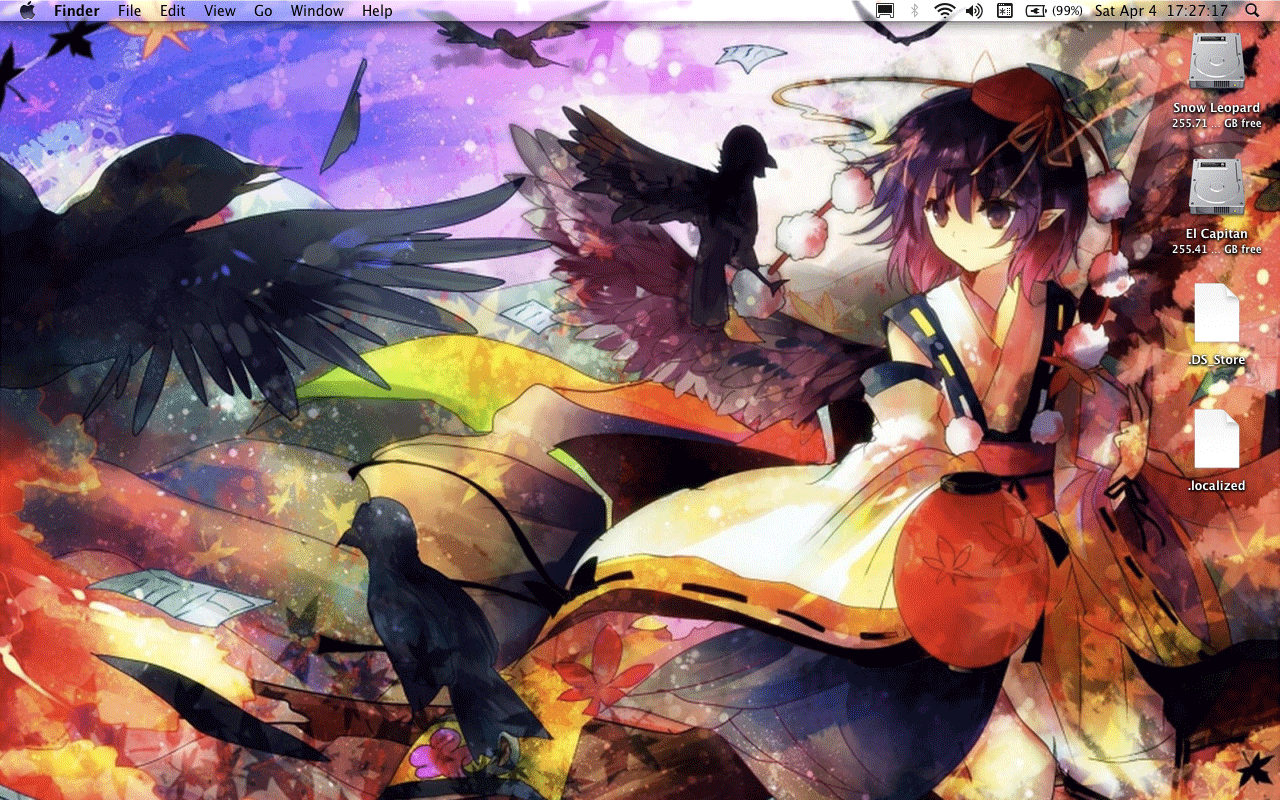1280x800 pixels.
Task: Open Spotlight search magnifier
Action: pos(1253,11)
